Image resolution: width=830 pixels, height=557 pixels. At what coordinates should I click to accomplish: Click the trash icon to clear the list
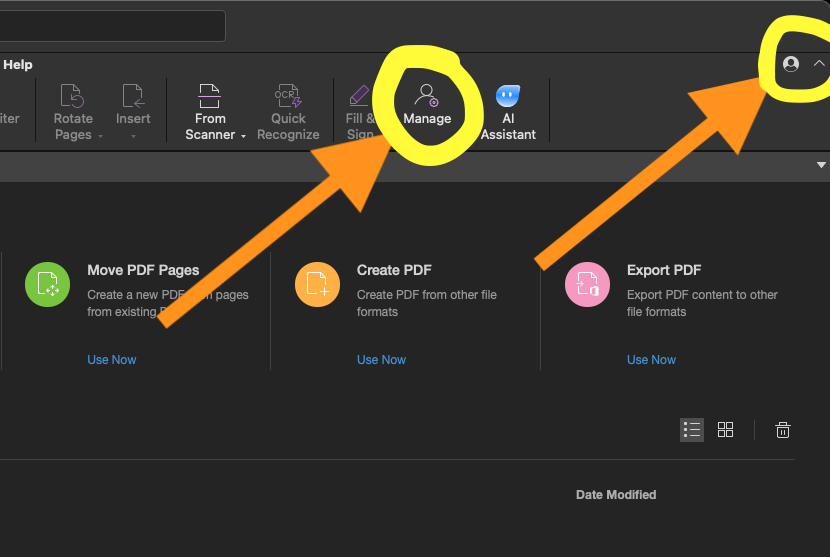[783, 430]
